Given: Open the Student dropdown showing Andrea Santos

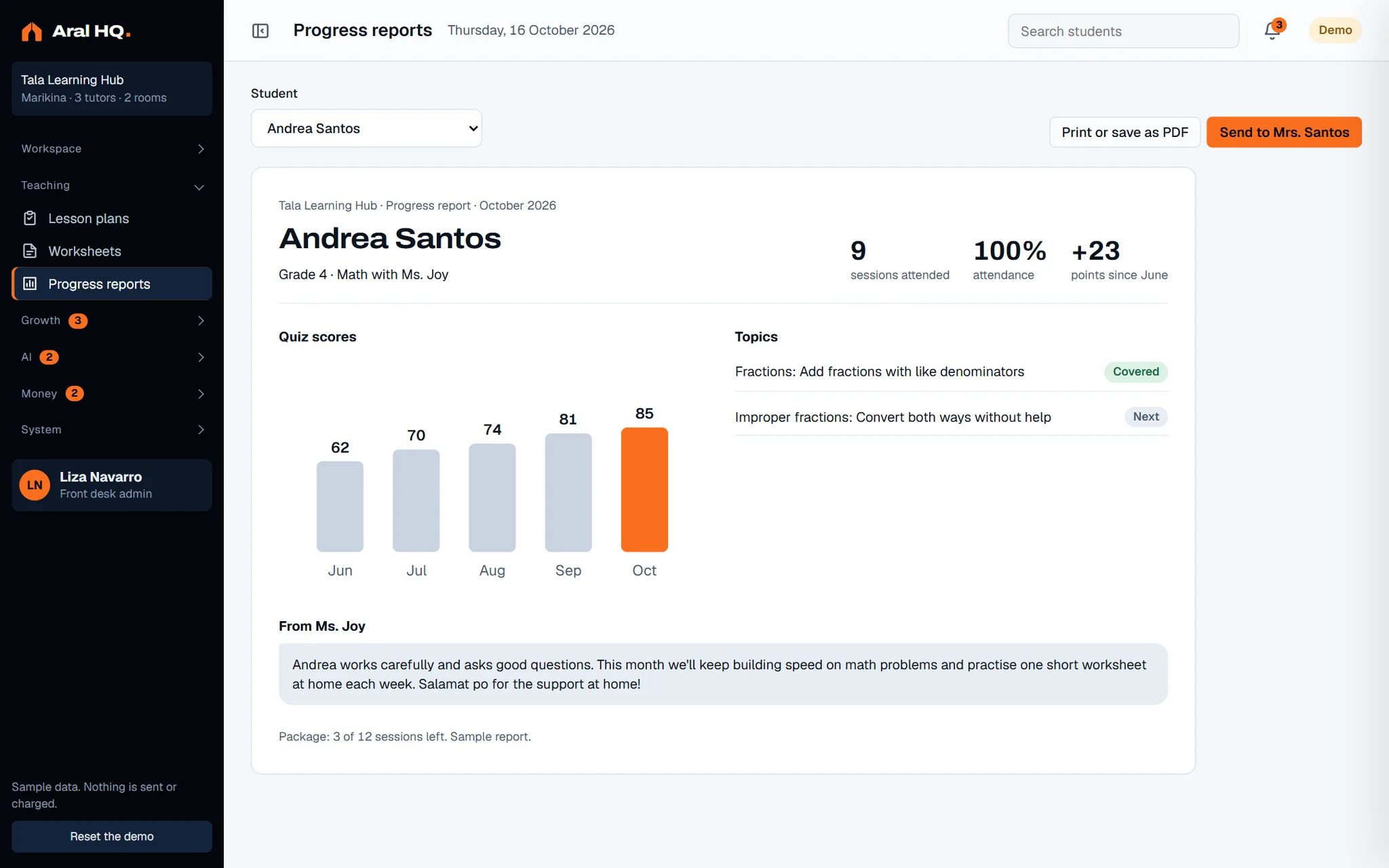Looking at the screenshot, I should (366, 128).
